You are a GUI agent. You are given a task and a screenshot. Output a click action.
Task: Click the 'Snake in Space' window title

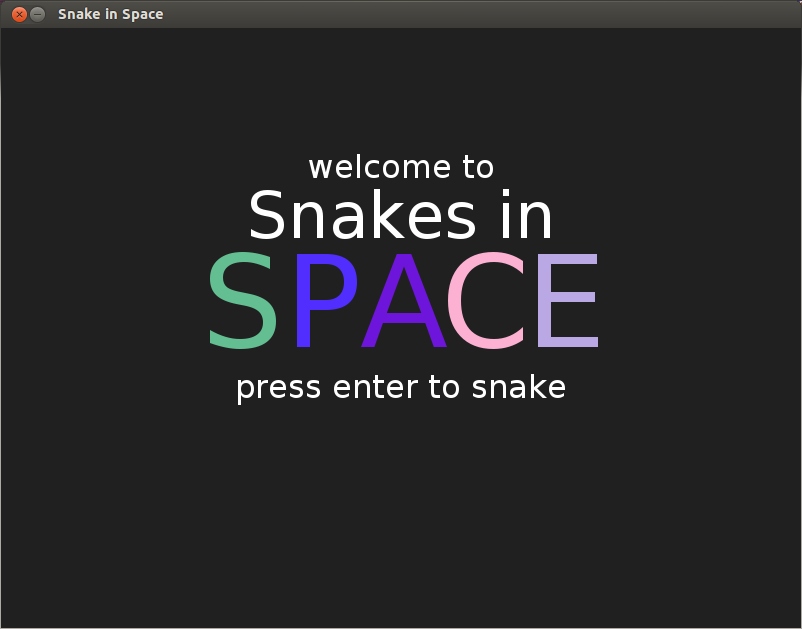coord(110,14)
